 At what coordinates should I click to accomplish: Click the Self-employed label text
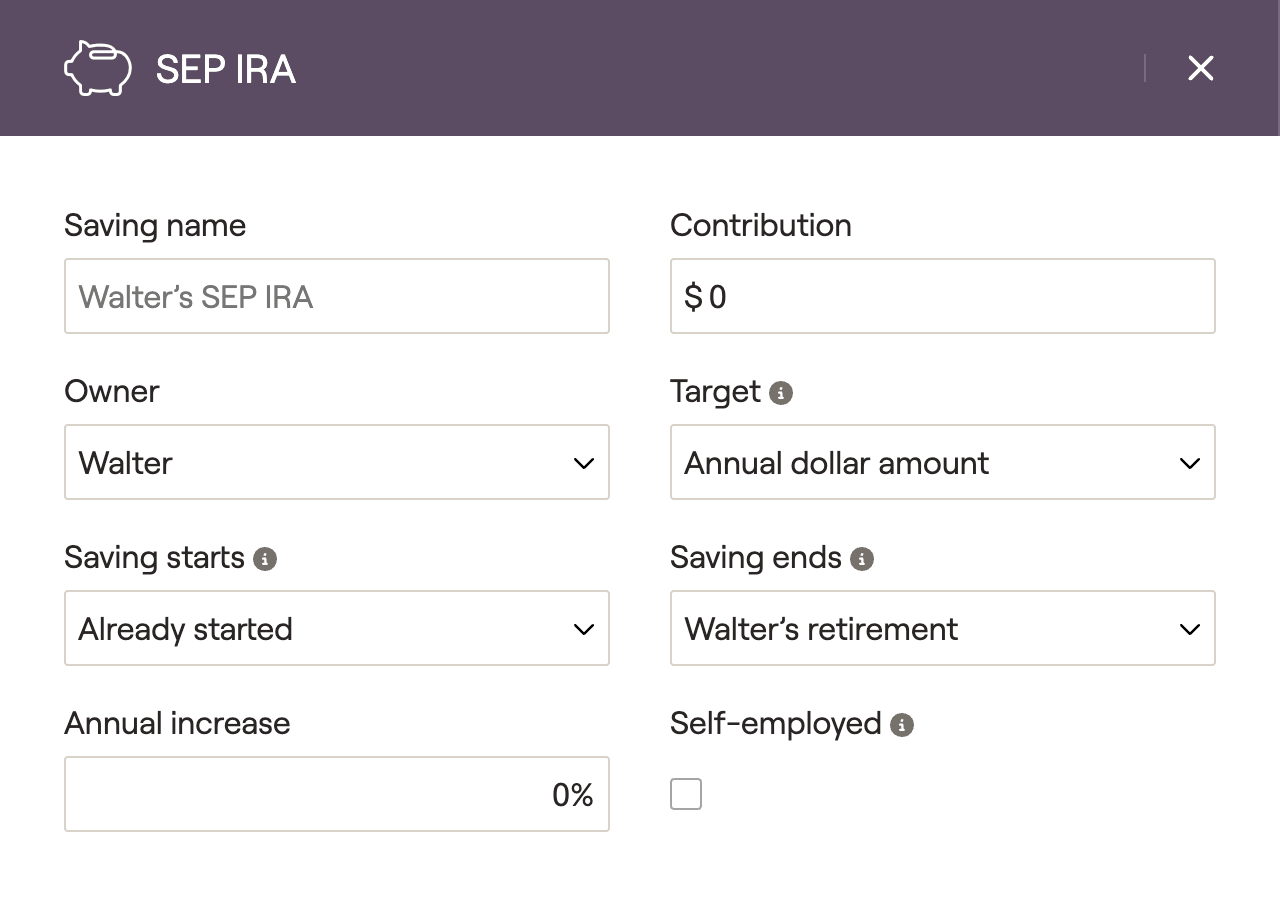click(x=776, y=723)
